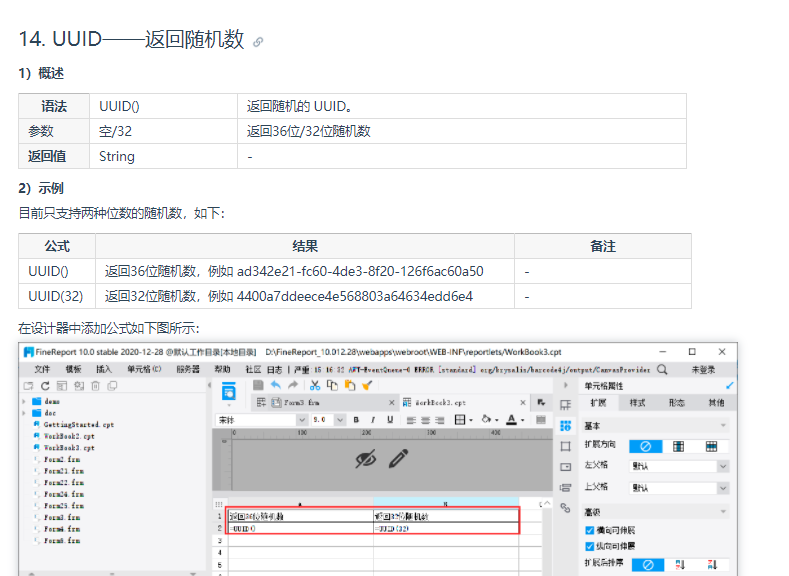Image resolution: width=789 pixels, height=576 pixels.
Task: Click the preview icon with magnifier
Action: 229,391
